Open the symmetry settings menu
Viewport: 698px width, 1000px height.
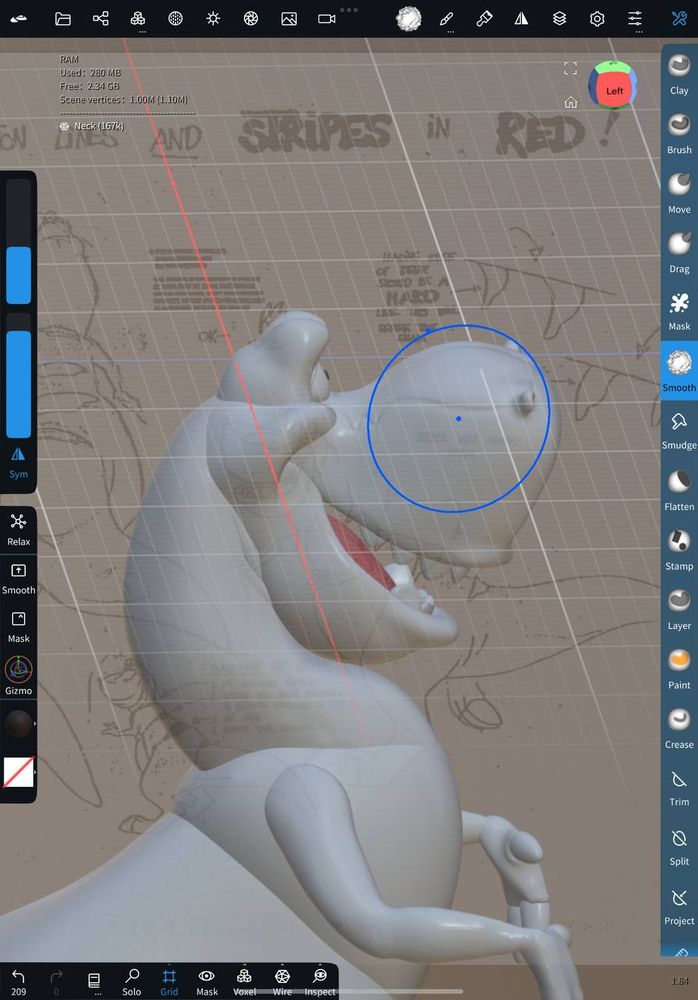point(522,18)
